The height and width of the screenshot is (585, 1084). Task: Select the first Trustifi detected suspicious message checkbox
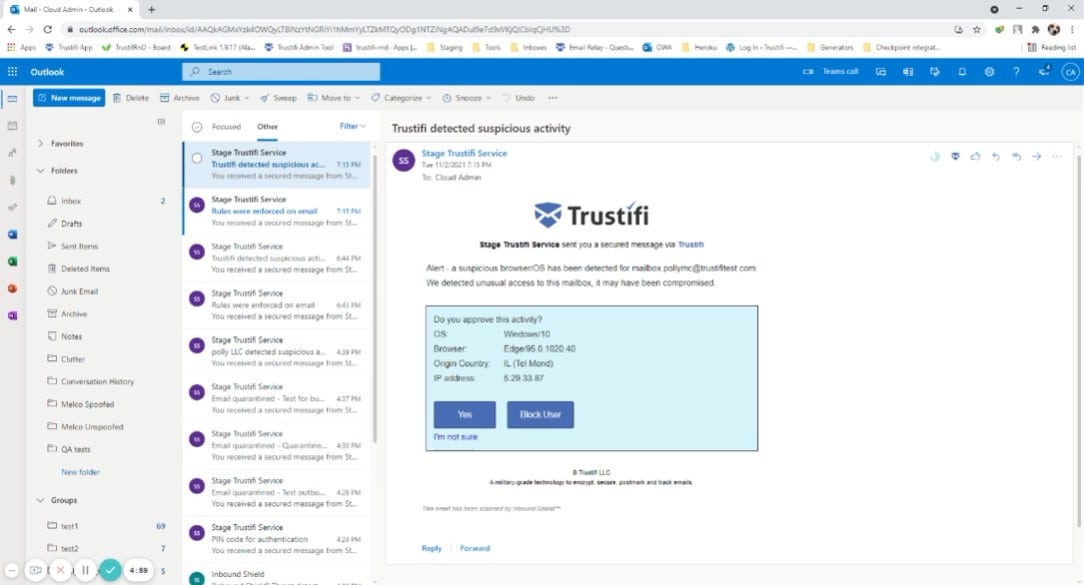[197, 158]
